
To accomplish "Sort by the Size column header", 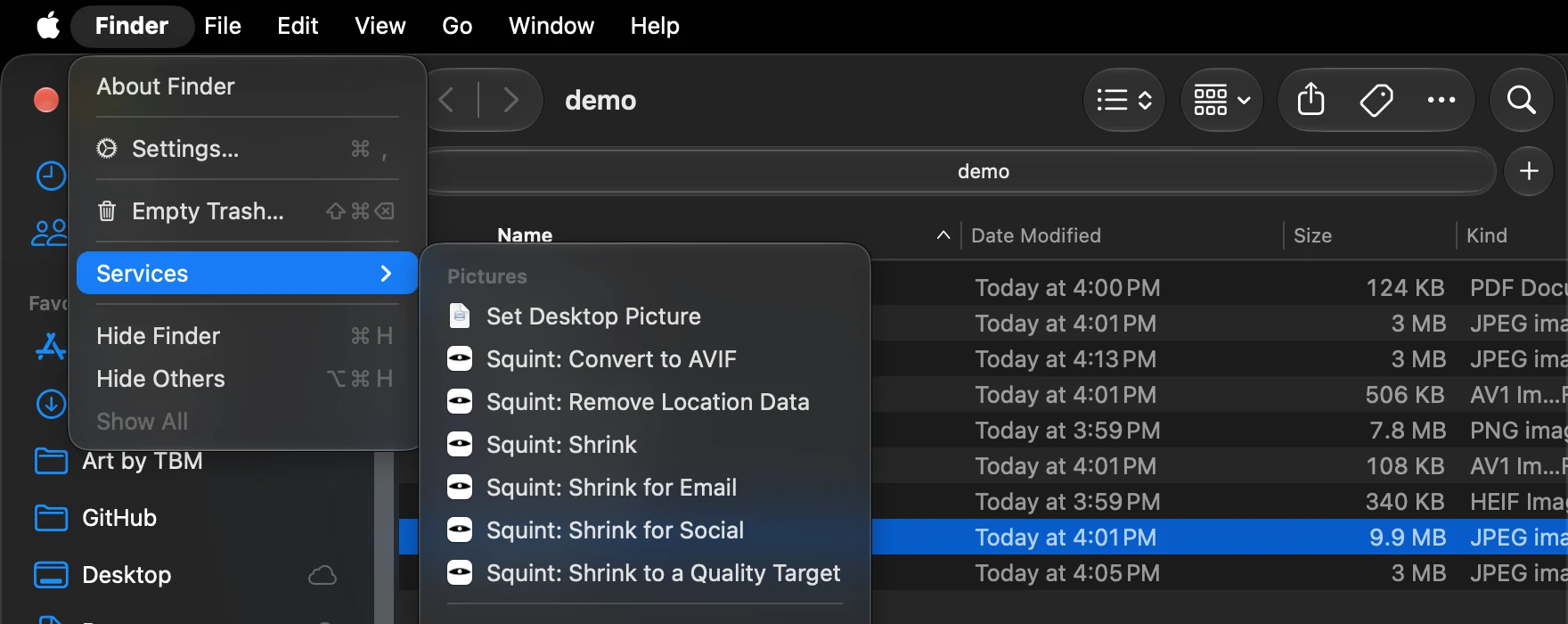I will (x=1312, y=235).
